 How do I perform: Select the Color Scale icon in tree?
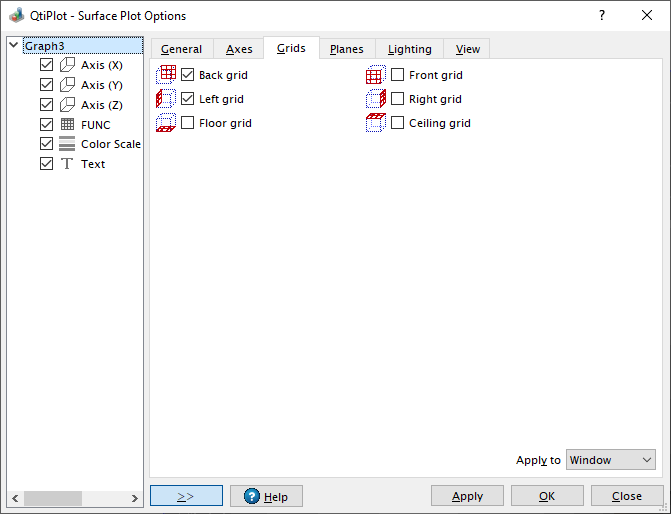click(x=67, y=144)
